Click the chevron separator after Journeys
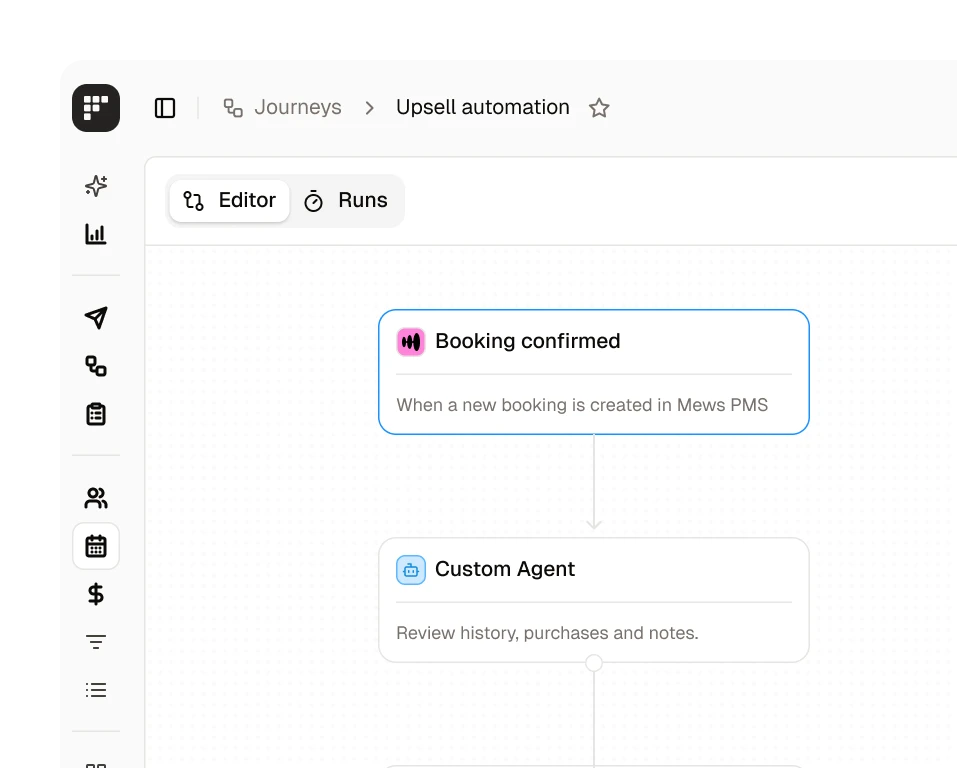 click(x=369, y=108)
